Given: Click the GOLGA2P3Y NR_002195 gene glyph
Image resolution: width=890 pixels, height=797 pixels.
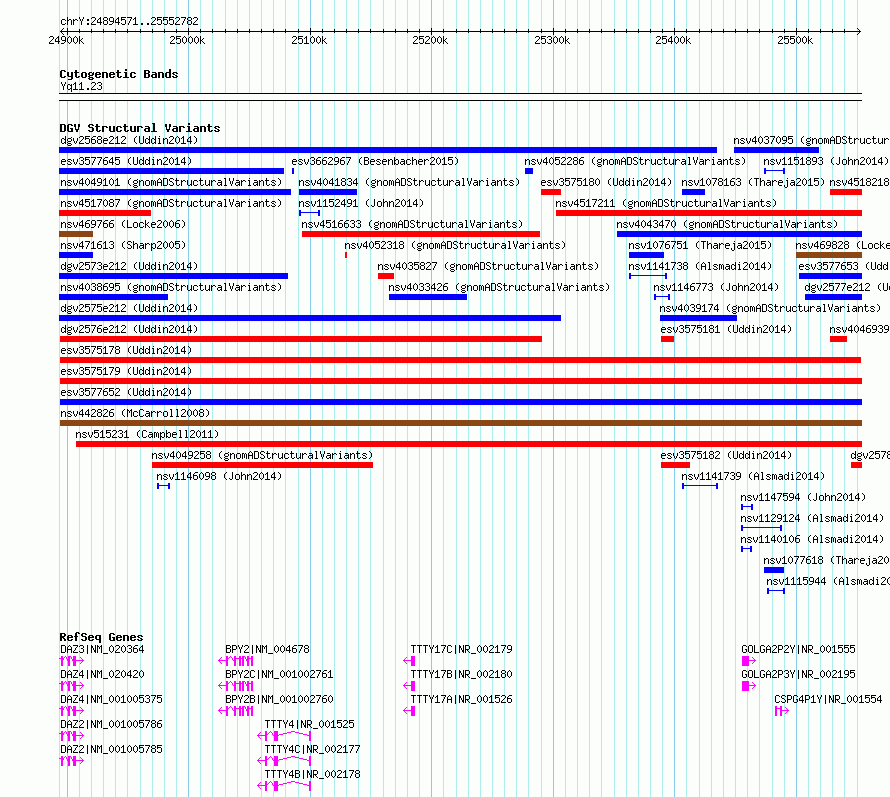Looking at the screenshot, I should [x=749, y=686].
